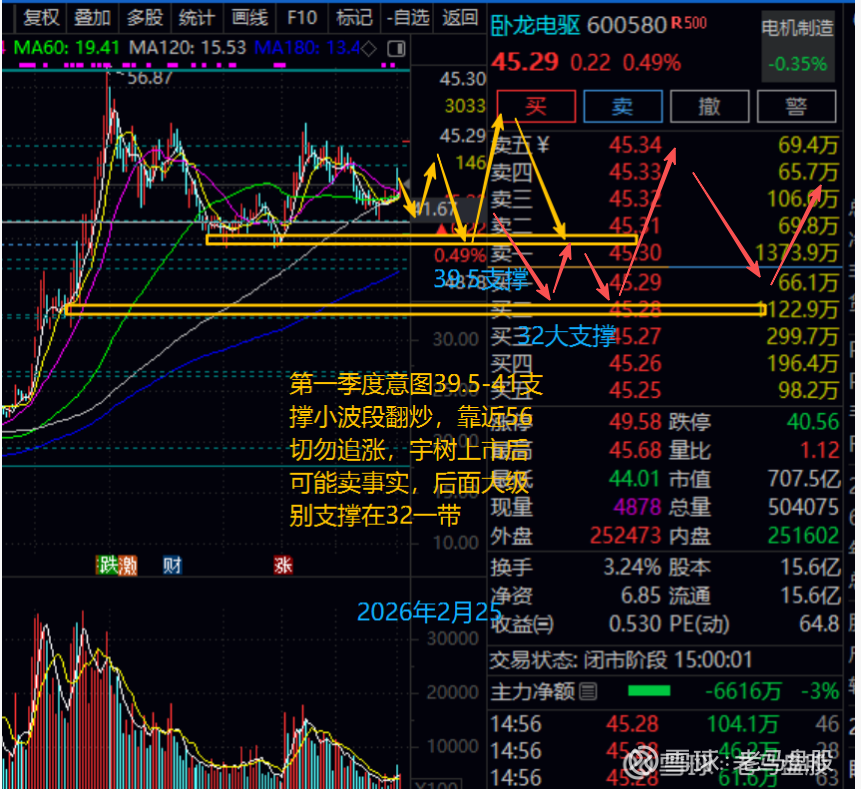Open the F10 company info page
The height and width of the screenshot is (789, 861).
tap(301, 18)
